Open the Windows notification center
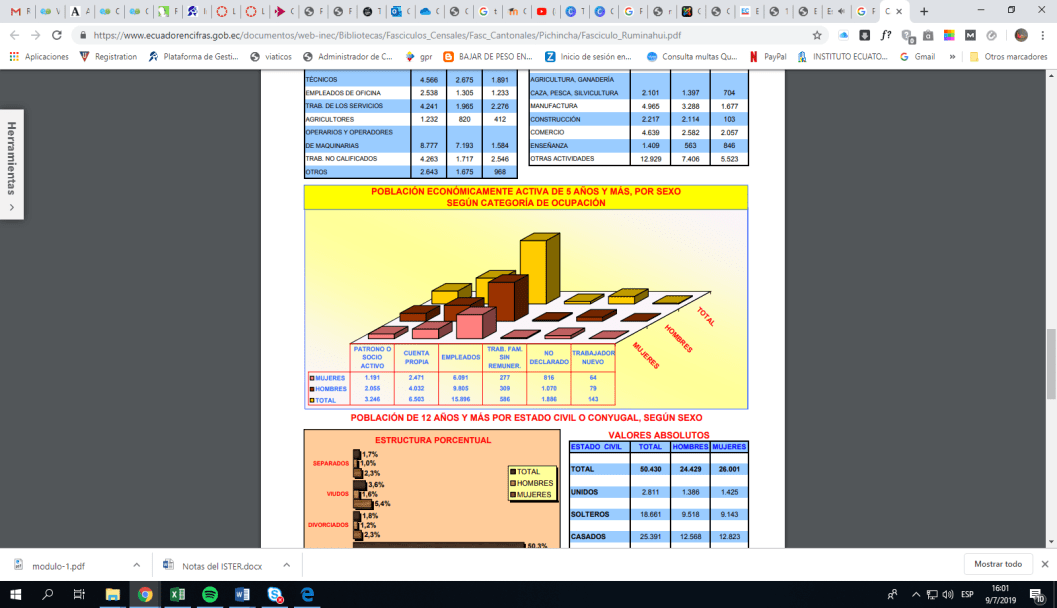The image size is (1057, 608). click(1038, 594)
